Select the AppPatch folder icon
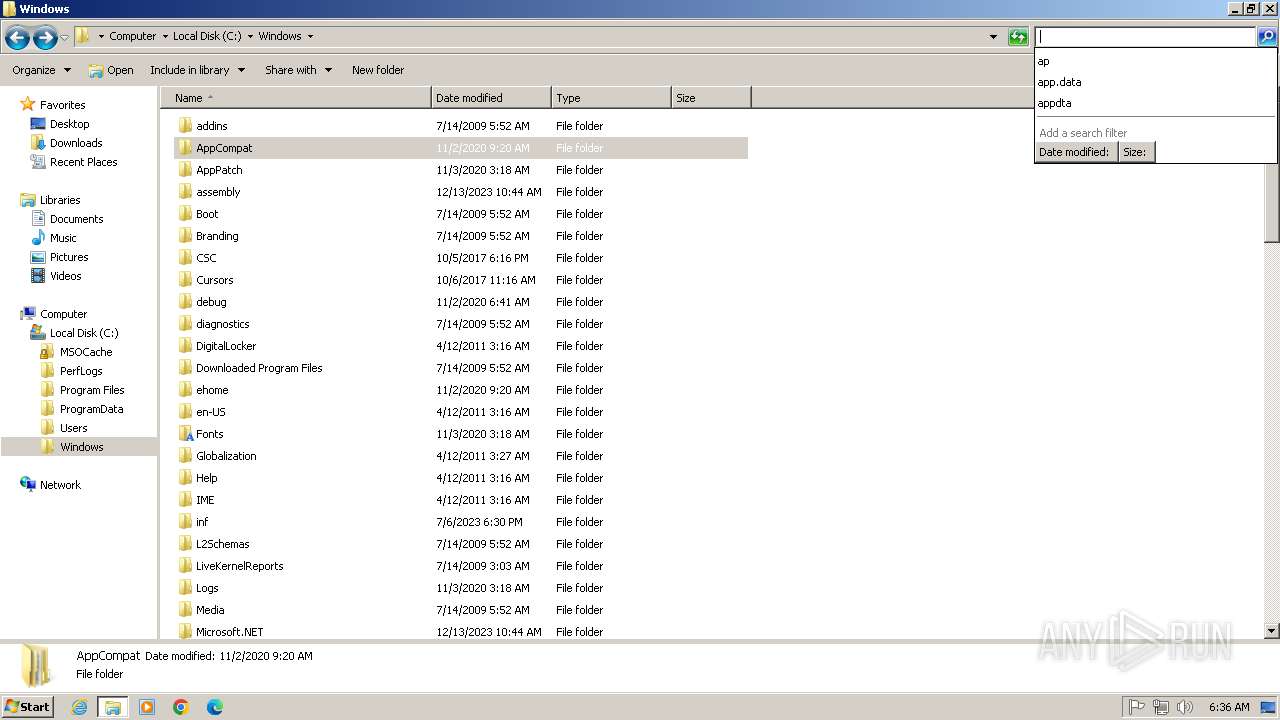Image resolution: width=1280 pixels, height=720 pixels. click(x=185, y=170)
